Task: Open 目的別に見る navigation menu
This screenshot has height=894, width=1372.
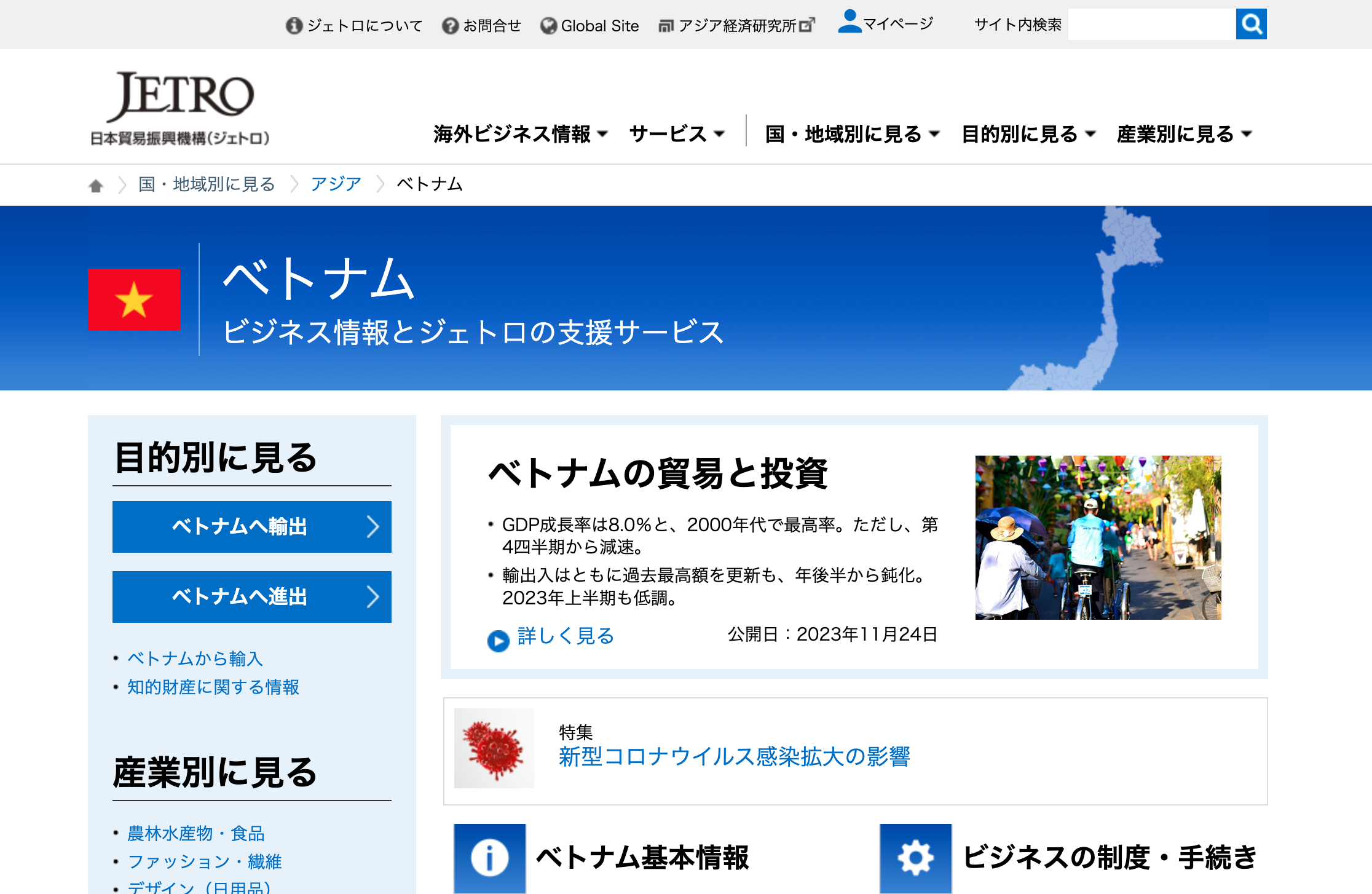Action: pyautogui.click(x=1028, y=134)
